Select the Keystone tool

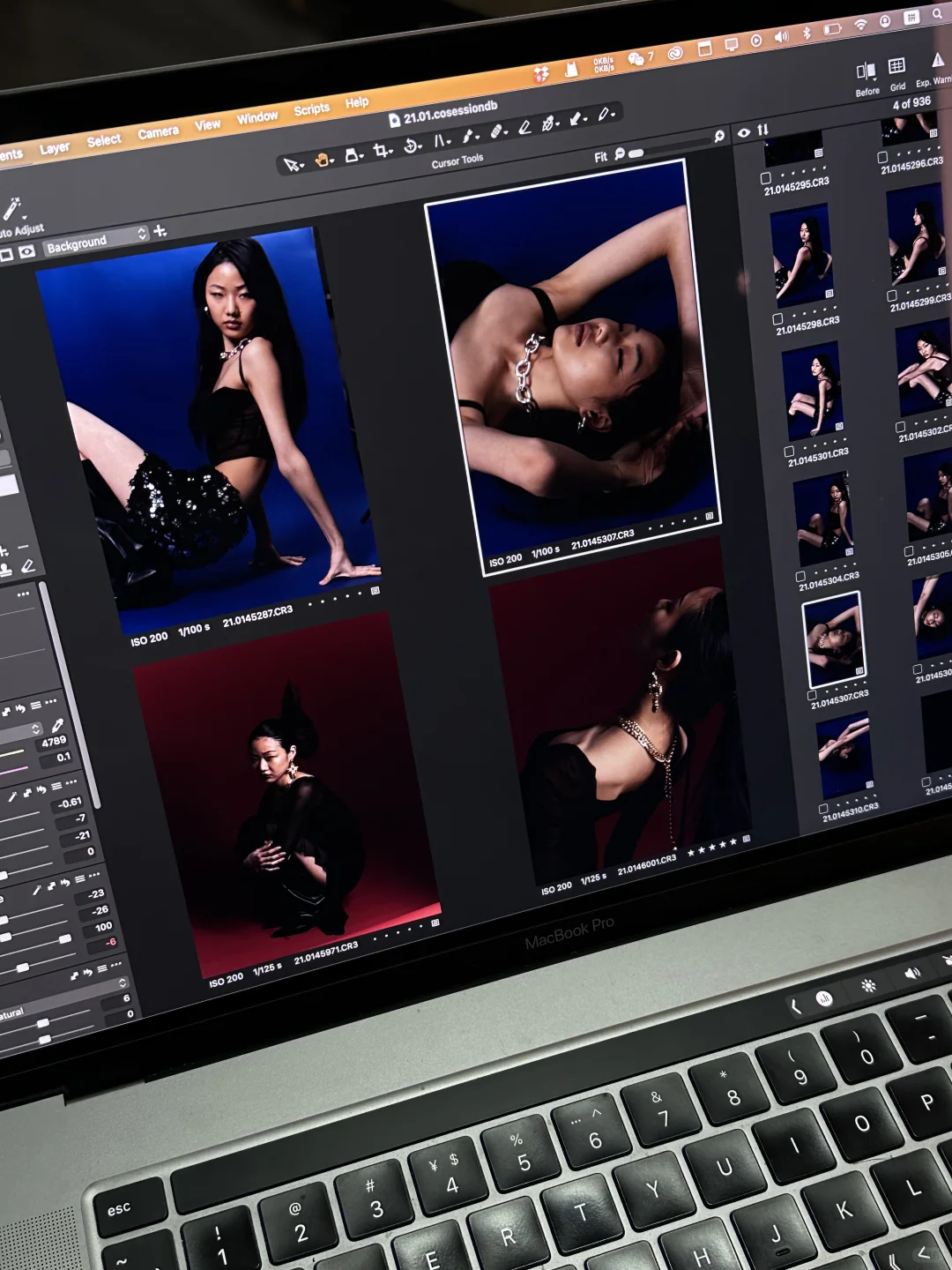[440, 140]
